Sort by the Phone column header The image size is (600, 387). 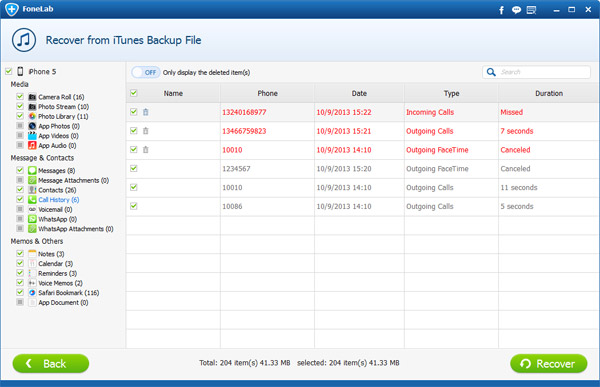click(x=267, y=93)
